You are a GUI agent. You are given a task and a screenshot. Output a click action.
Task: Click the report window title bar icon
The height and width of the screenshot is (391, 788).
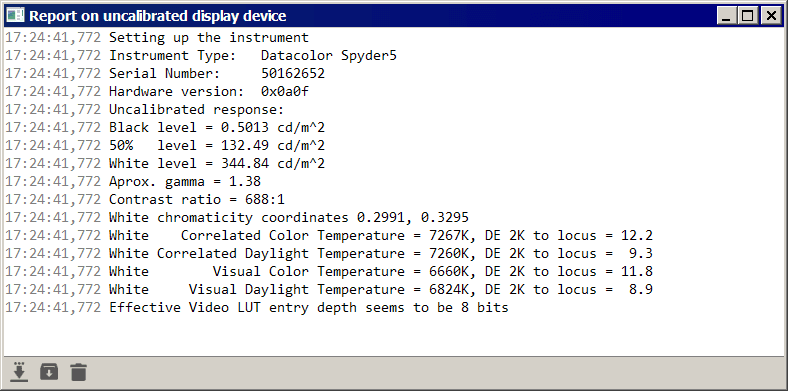(x=16, y=16)
